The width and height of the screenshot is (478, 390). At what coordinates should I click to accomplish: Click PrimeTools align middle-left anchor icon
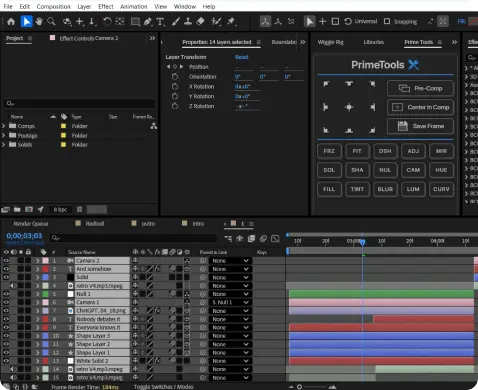326,107
